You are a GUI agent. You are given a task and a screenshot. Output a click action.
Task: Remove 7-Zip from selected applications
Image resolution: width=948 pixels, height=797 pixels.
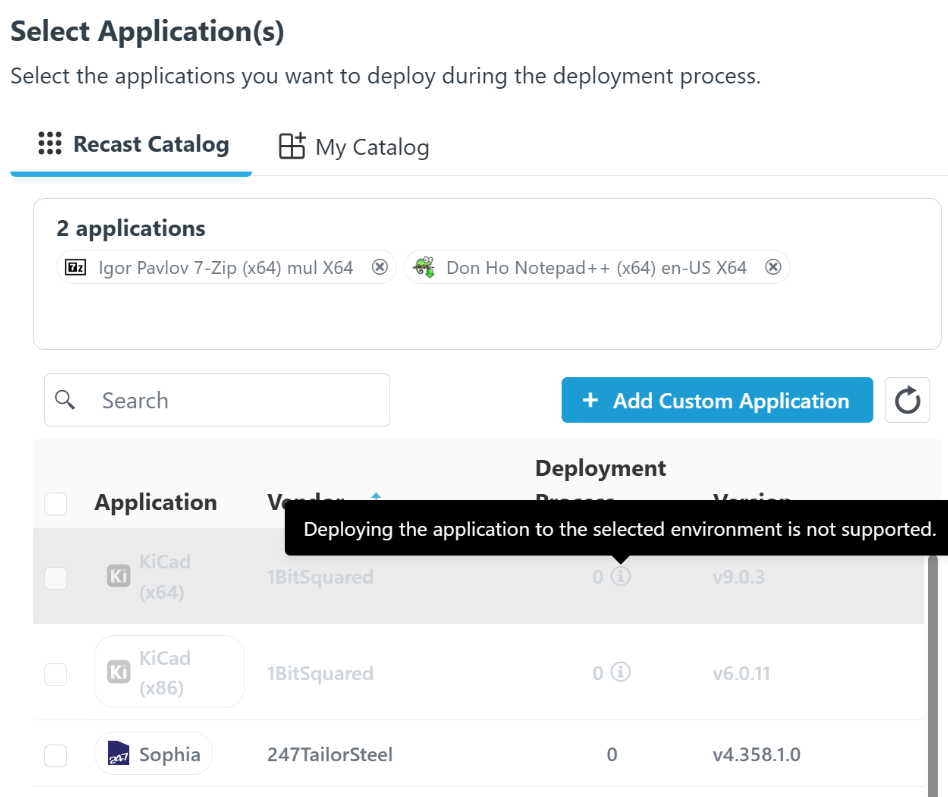click(379, 267)
